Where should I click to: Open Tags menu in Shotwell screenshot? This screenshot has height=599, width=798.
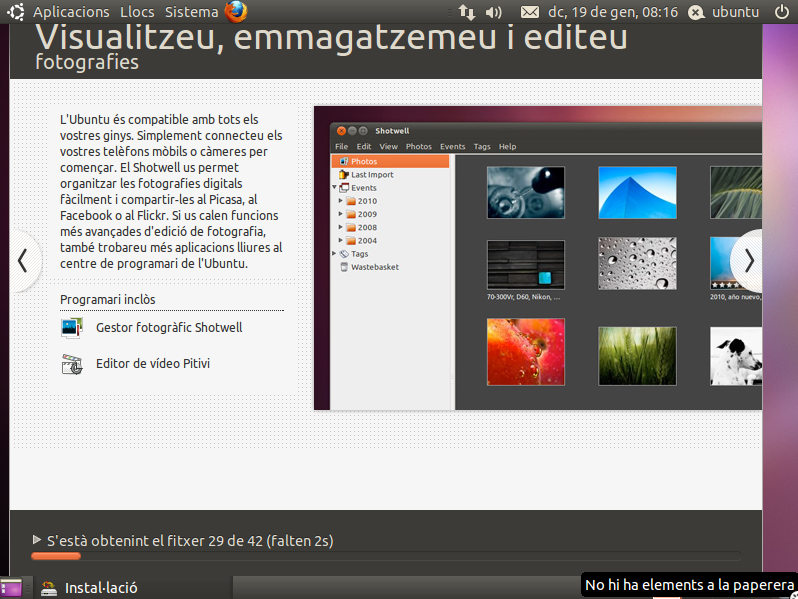point(482,147)
